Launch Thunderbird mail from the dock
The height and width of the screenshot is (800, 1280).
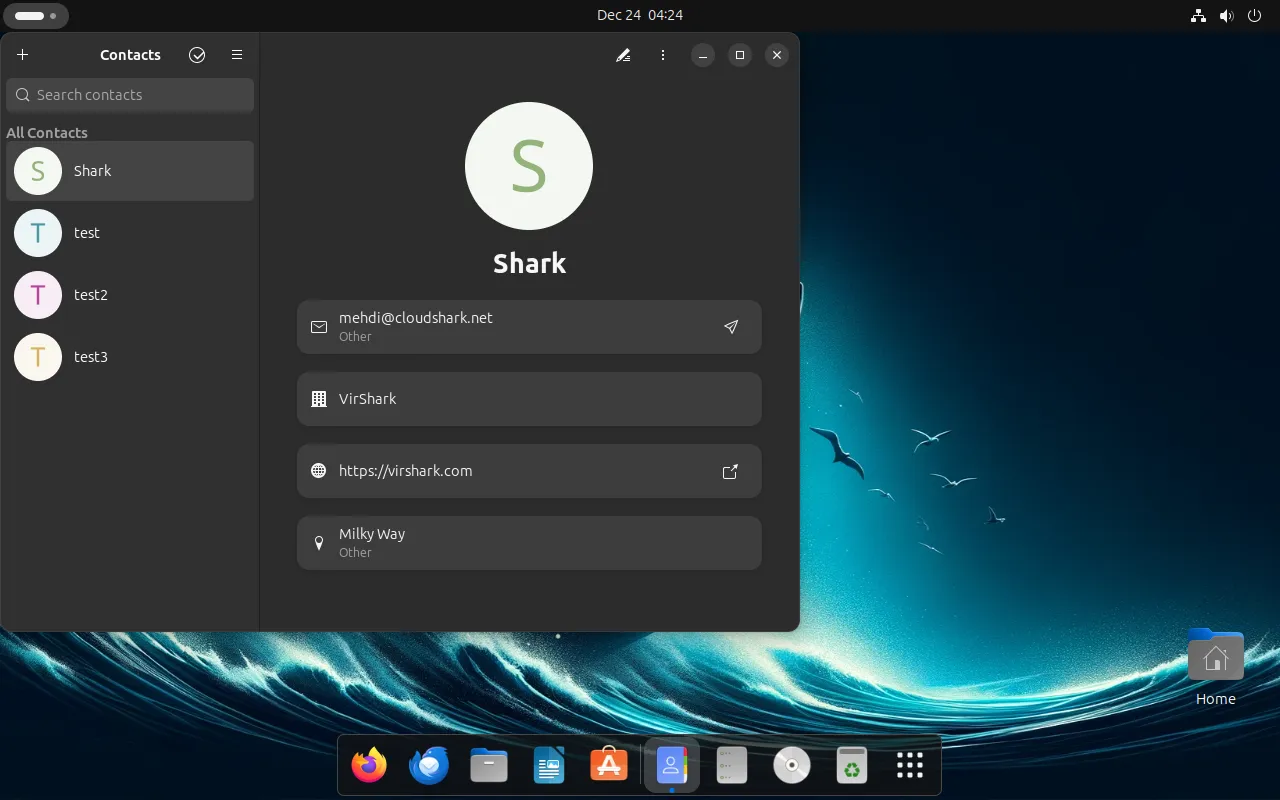pyautogui.click(x=429, y=766)
